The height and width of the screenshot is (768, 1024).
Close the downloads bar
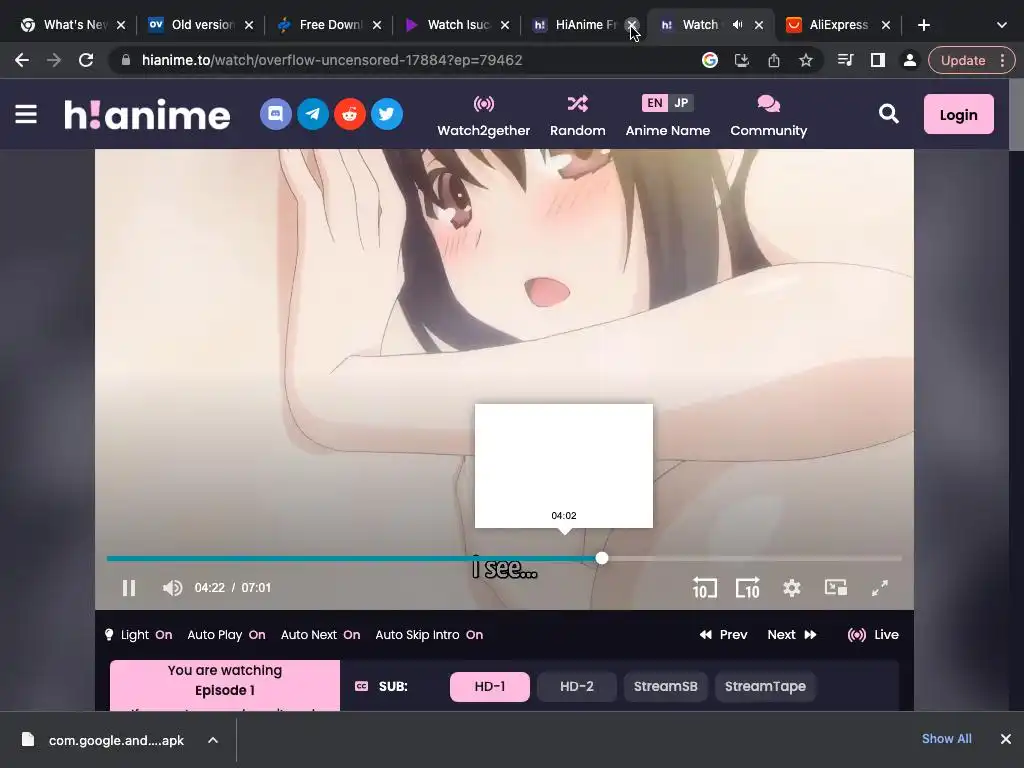(1006, 739)
